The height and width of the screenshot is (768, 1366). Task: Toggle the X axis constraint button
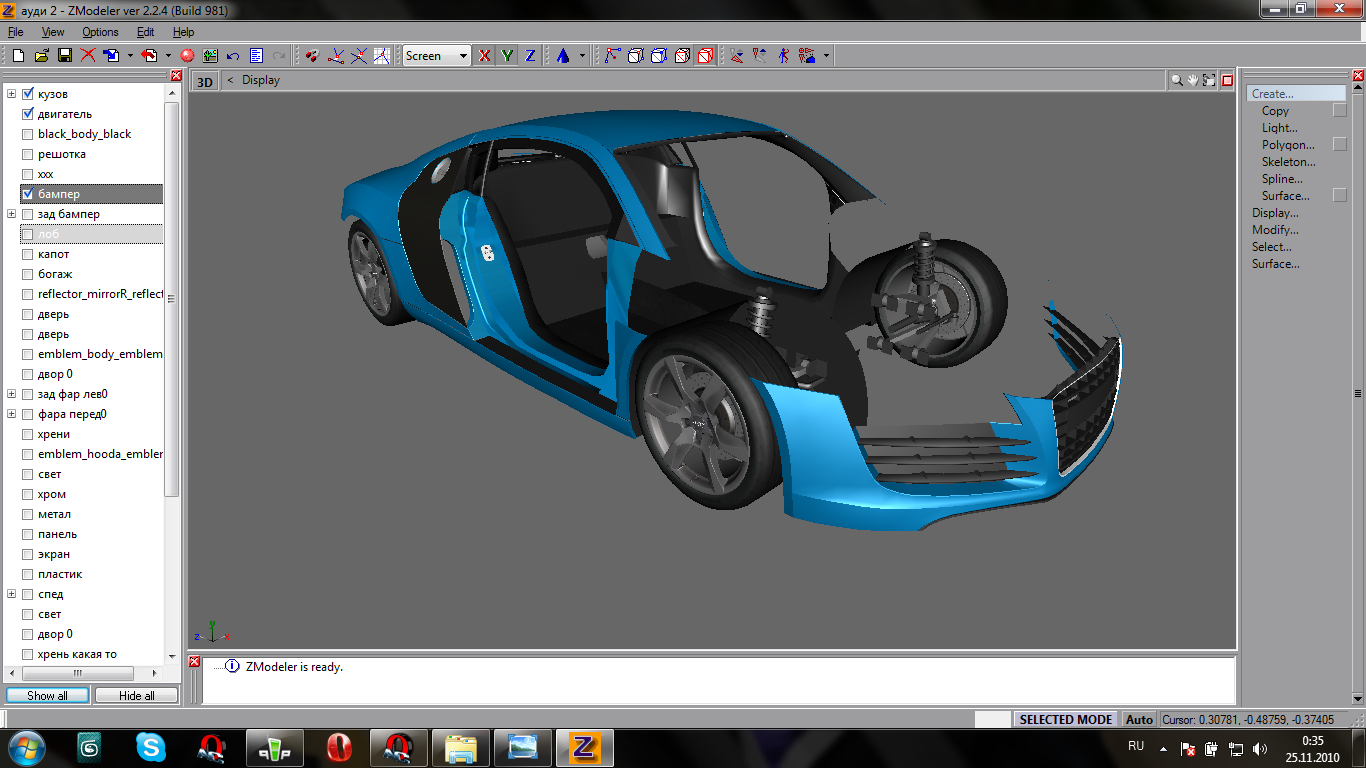point(485,56)
